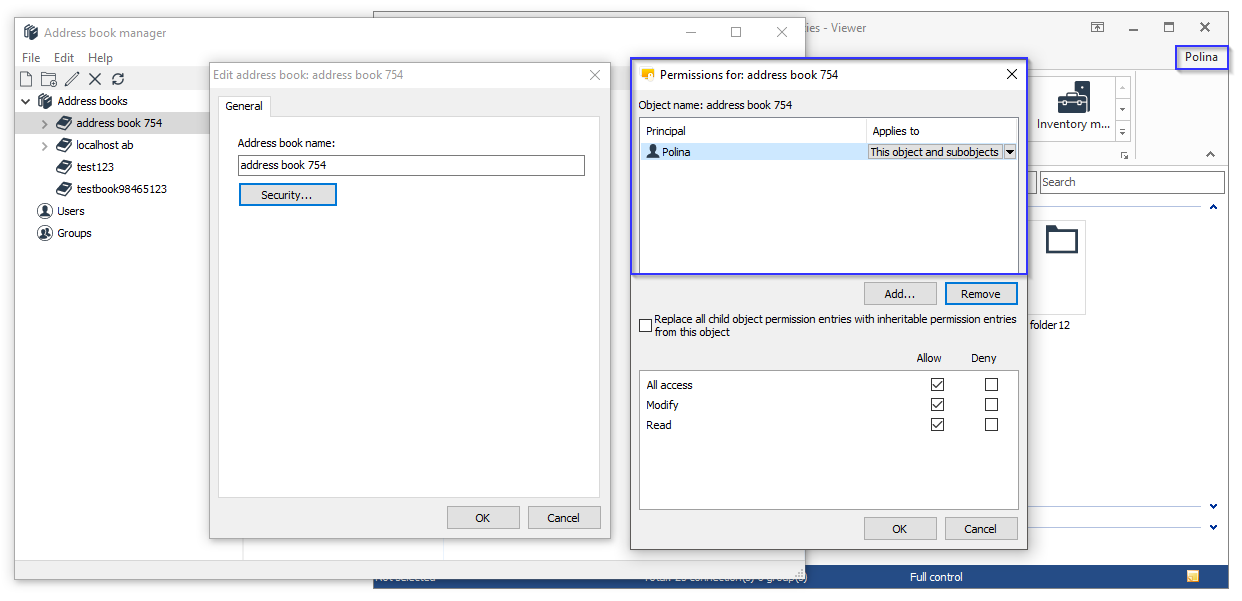Image resolution: width=1242 pixels, height=601 pixels.
Task: Select the Users node icon
Action: 45,211
